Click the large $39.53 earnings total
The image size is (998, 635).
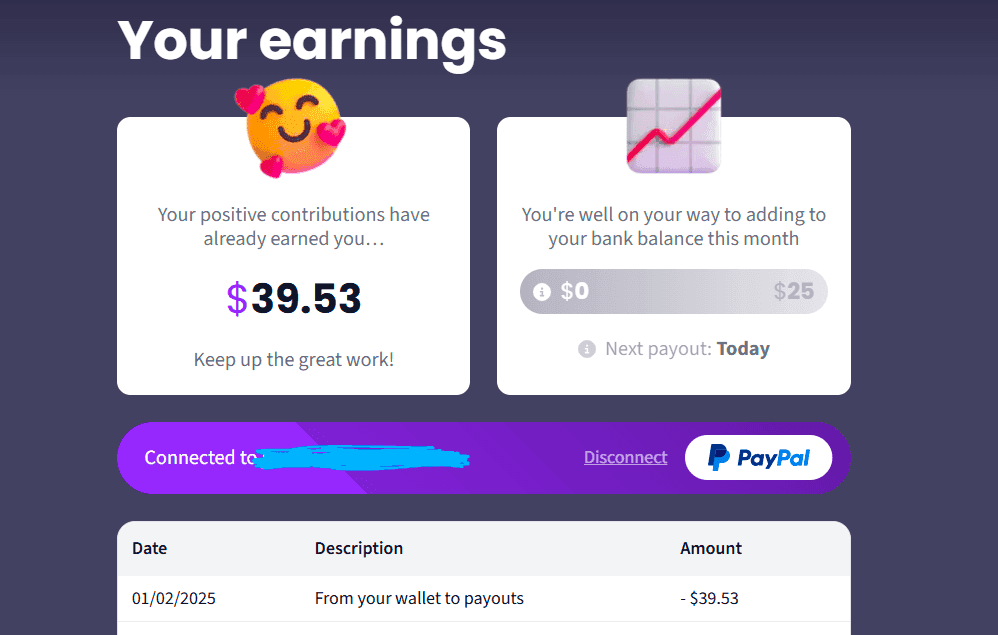pyautogui.click(x=294, y=298)
